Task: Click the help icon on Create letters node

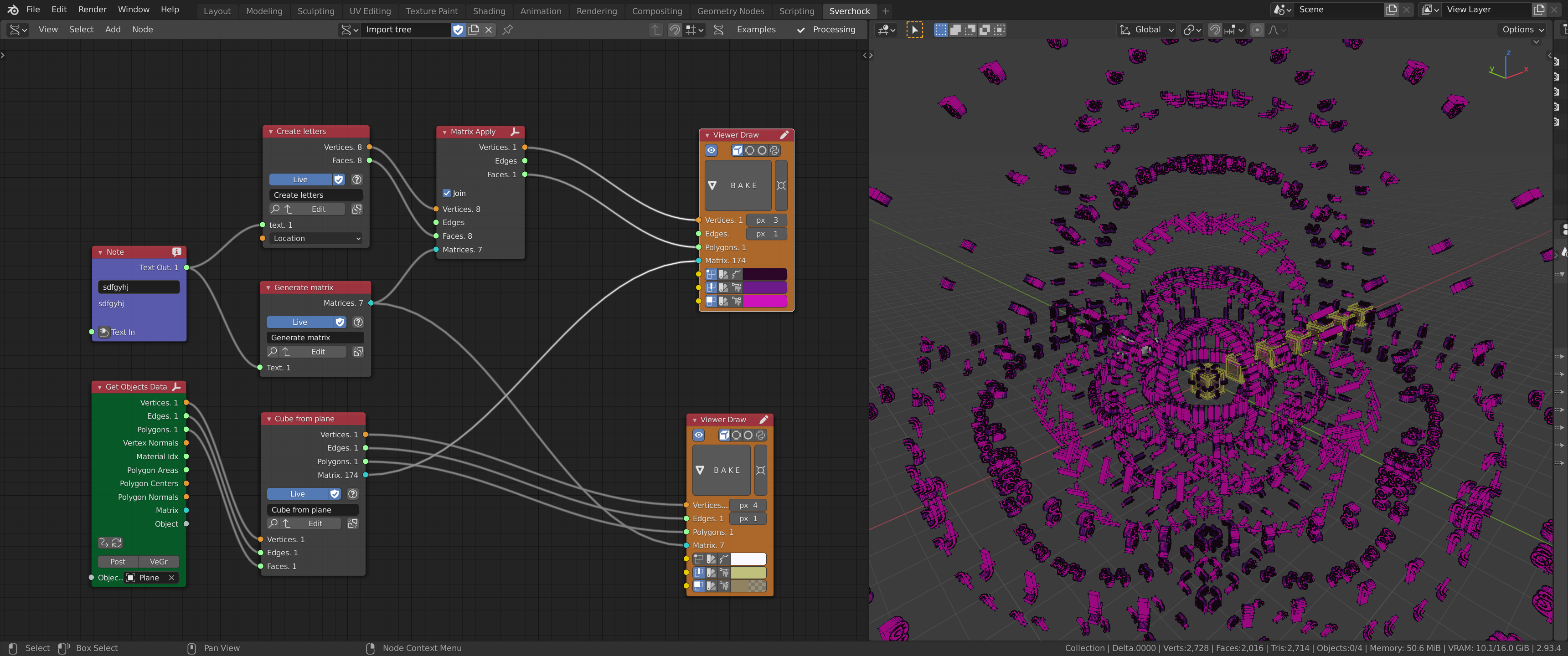Action: coord(357,179)
